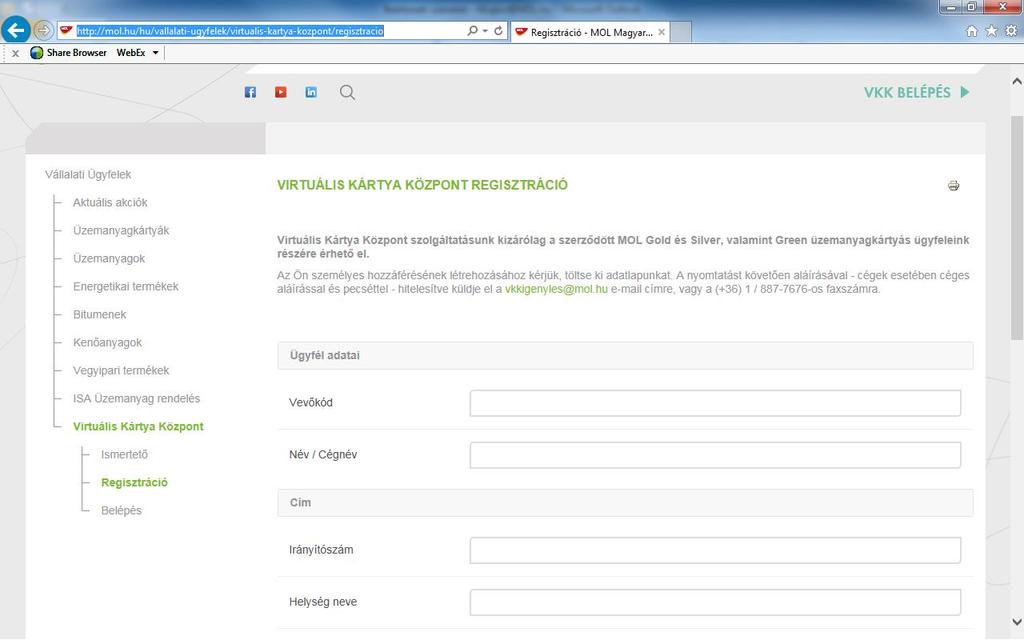Click the Share Browser globe icon

pos(37,52)
